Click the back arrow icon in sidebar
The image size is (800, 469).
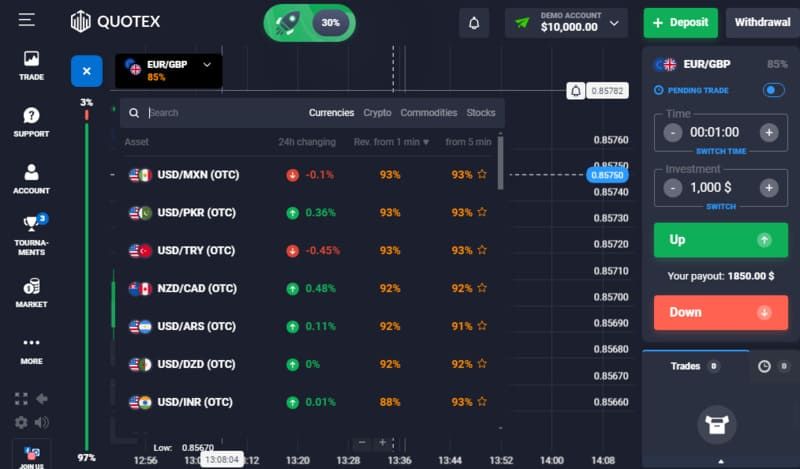(42, 399)
